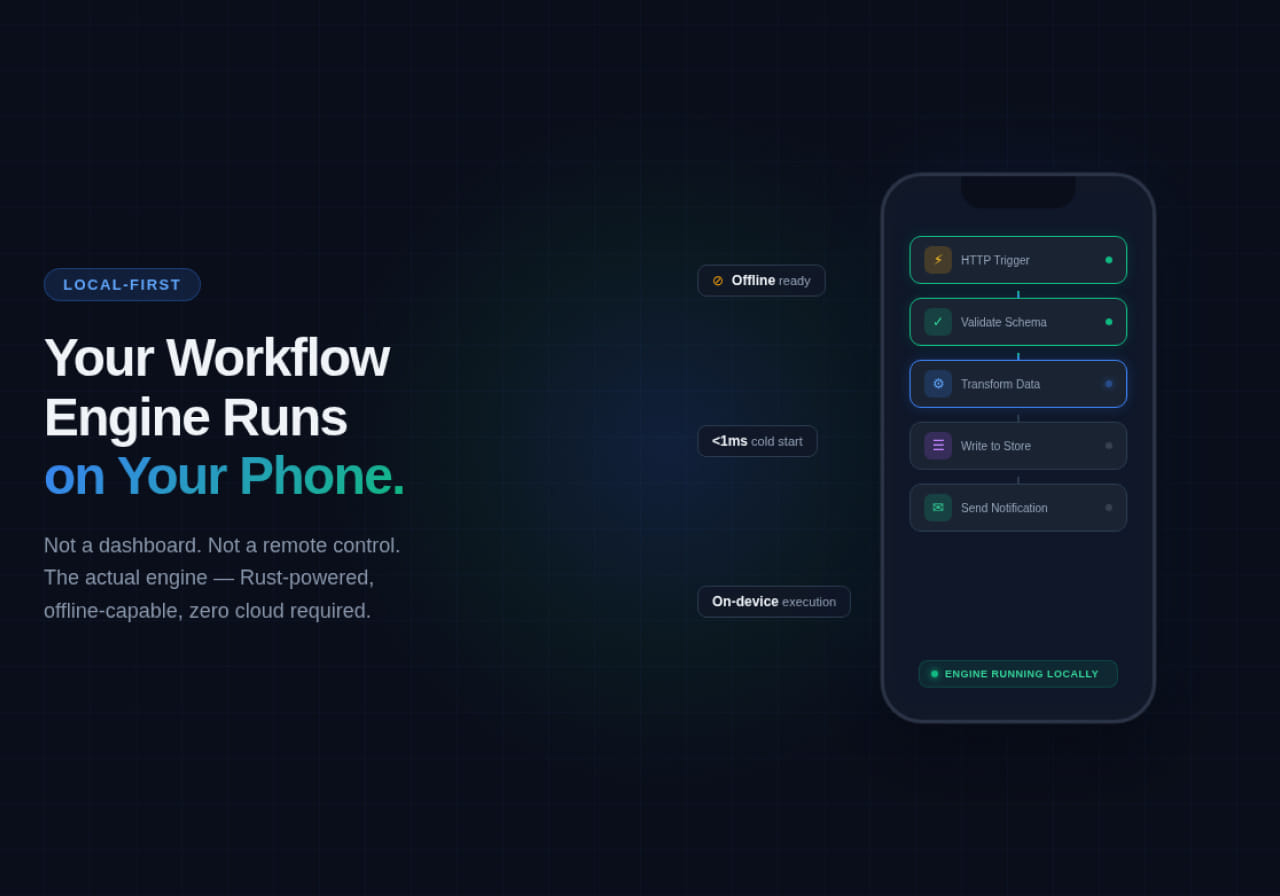Click the green status dot on Validate Schema
Viewport: 1280px width, 896px height.
click(x=1108, y=322)
